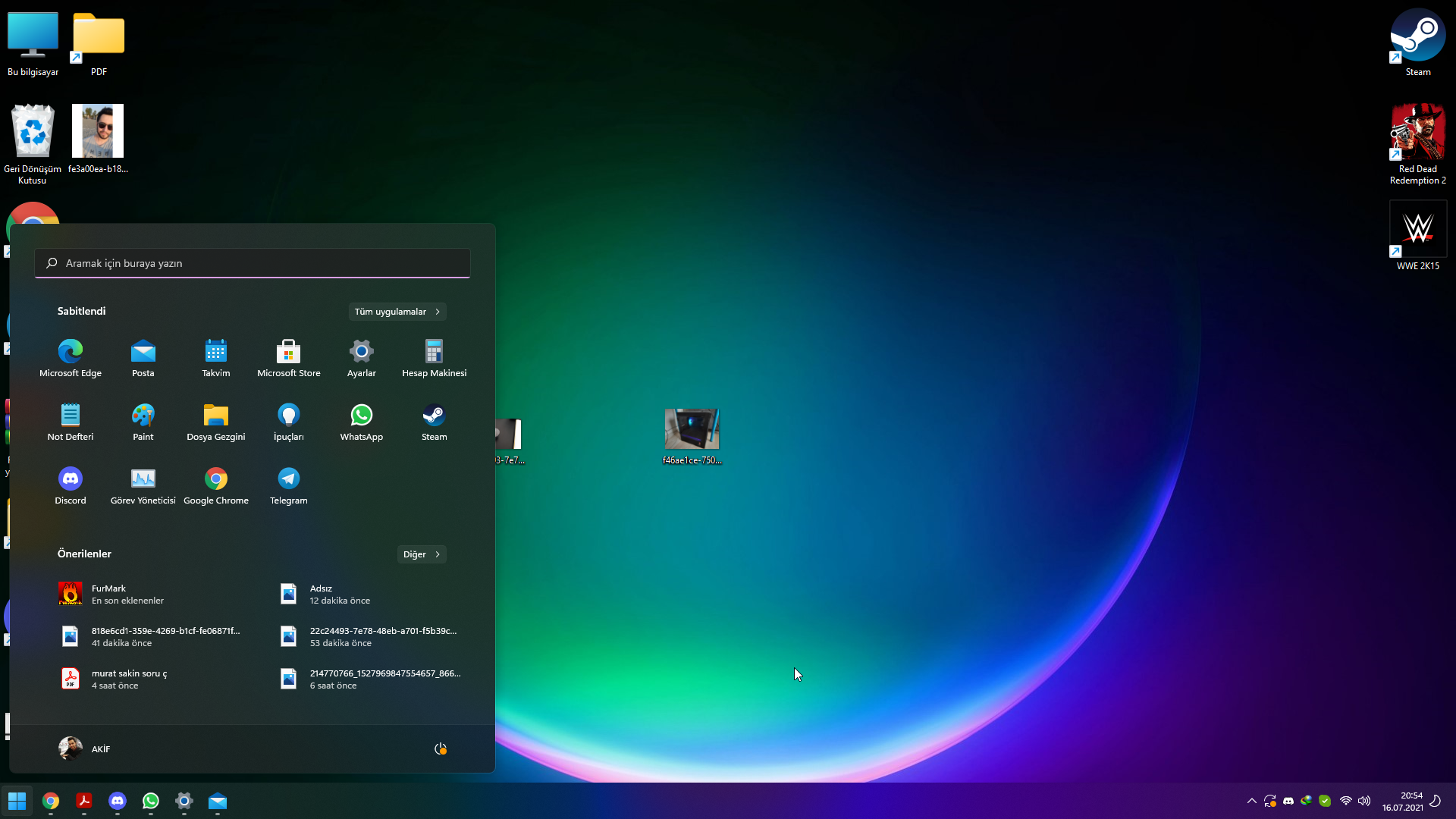Click the search box in Start menu

253,263
